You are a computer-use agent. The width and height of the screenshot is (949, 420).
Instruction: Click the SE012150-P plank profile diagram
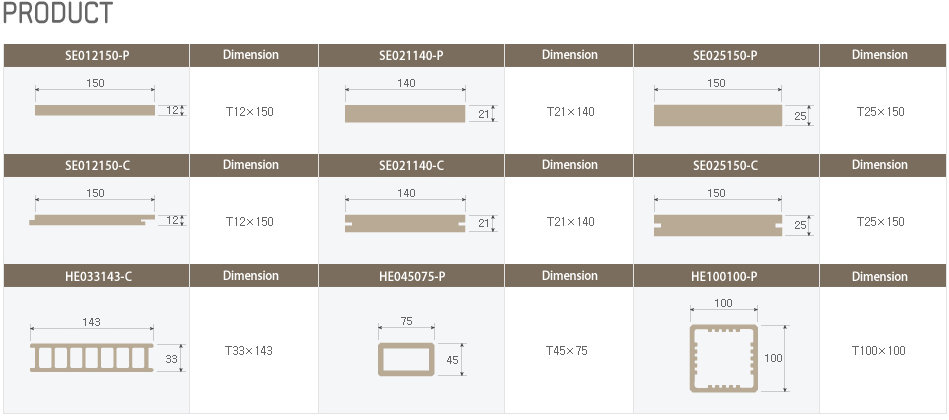[95, 110]
